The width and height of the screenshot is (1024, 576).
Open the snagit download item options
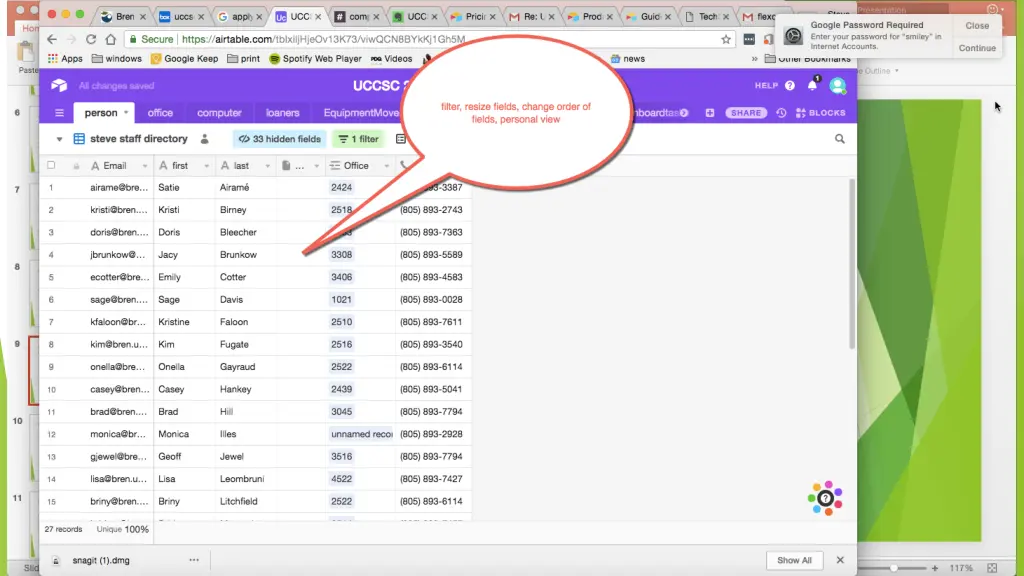pyautogui.click(x=194, y=560)
